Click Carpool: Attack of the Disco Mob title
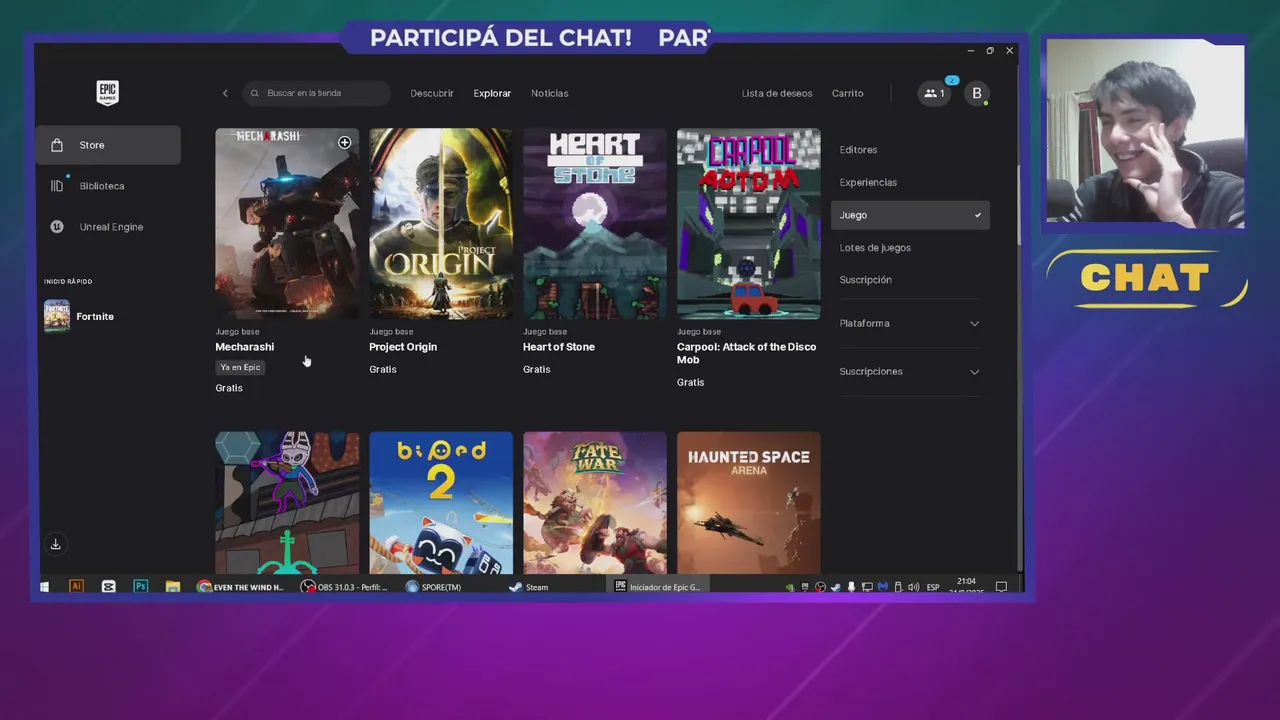This screenshot has width=1280, height=720. [746, 353]
